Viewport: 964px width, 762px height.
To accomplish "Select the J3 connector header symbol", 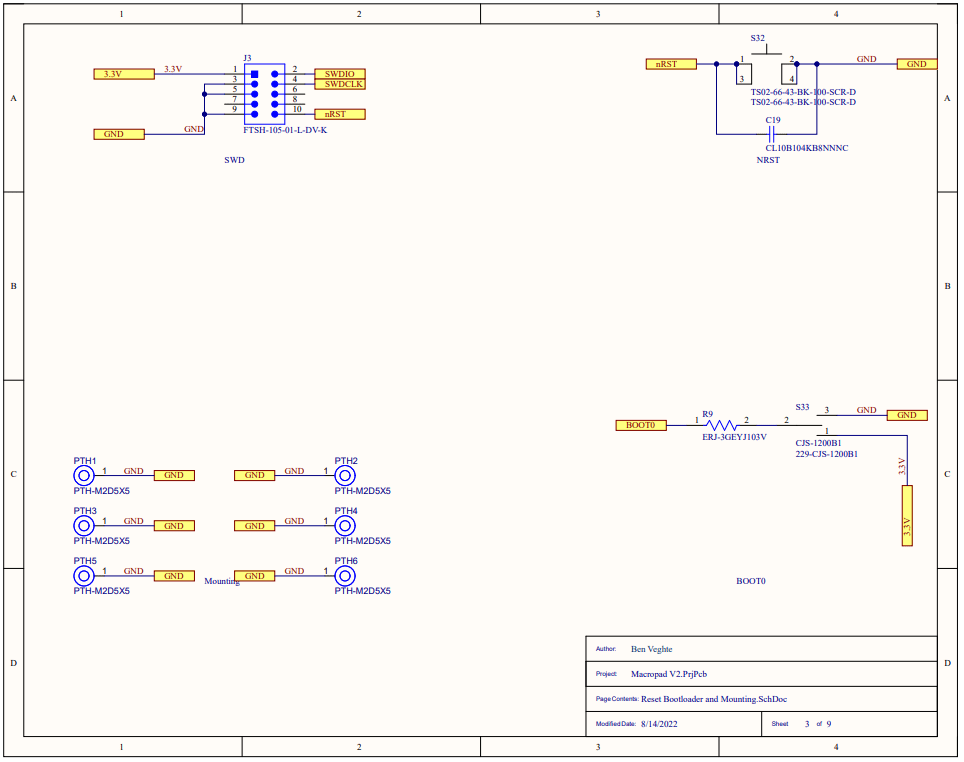I will (x=264, y=93).
